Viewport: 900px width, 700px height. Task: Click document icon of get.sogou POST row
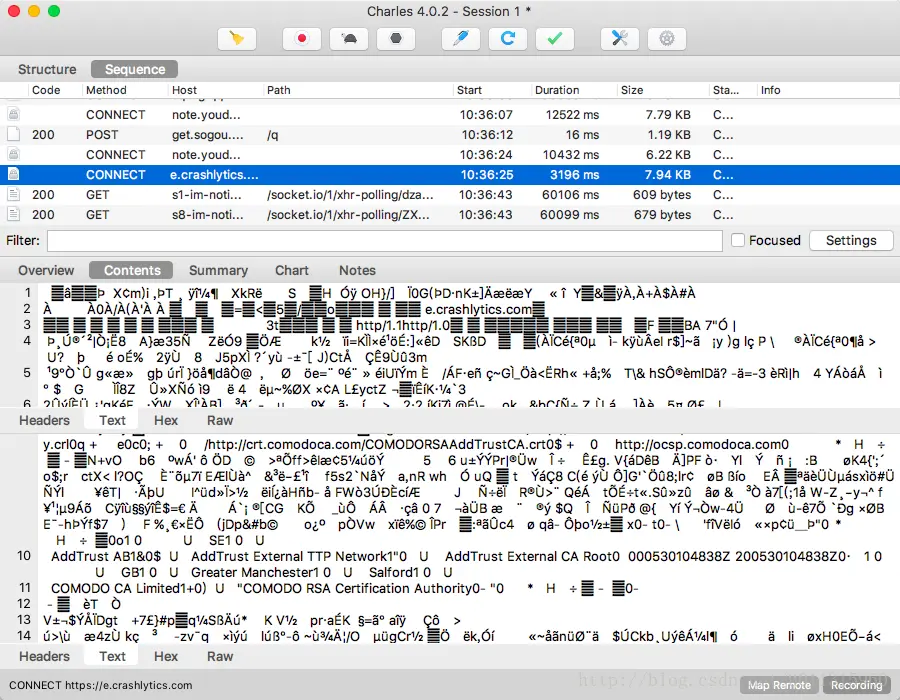pyautogui.click(x=14, y=134)
